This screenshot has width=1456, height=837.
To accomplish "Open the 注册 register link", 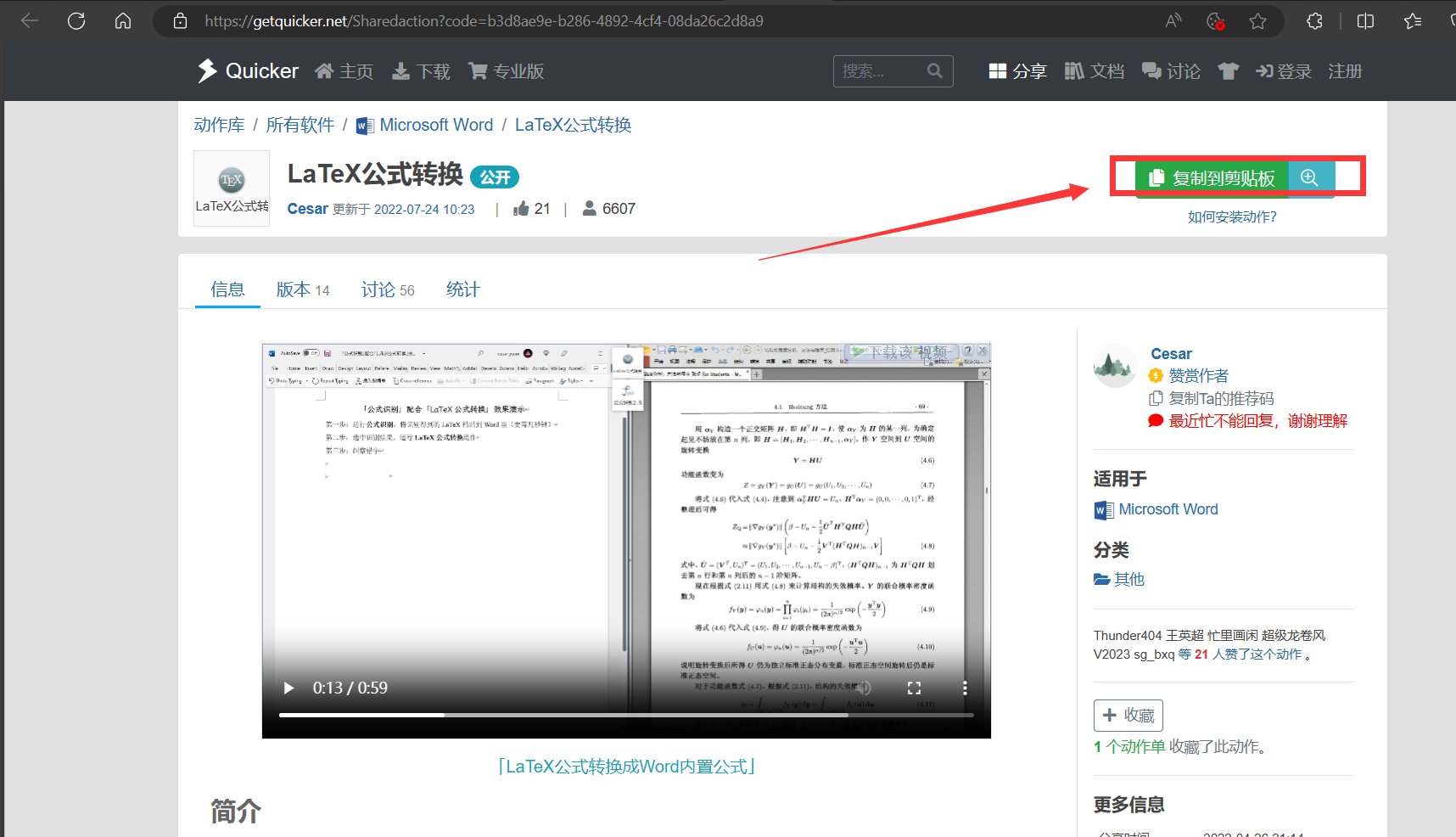I will click(x=1345, y=71).
